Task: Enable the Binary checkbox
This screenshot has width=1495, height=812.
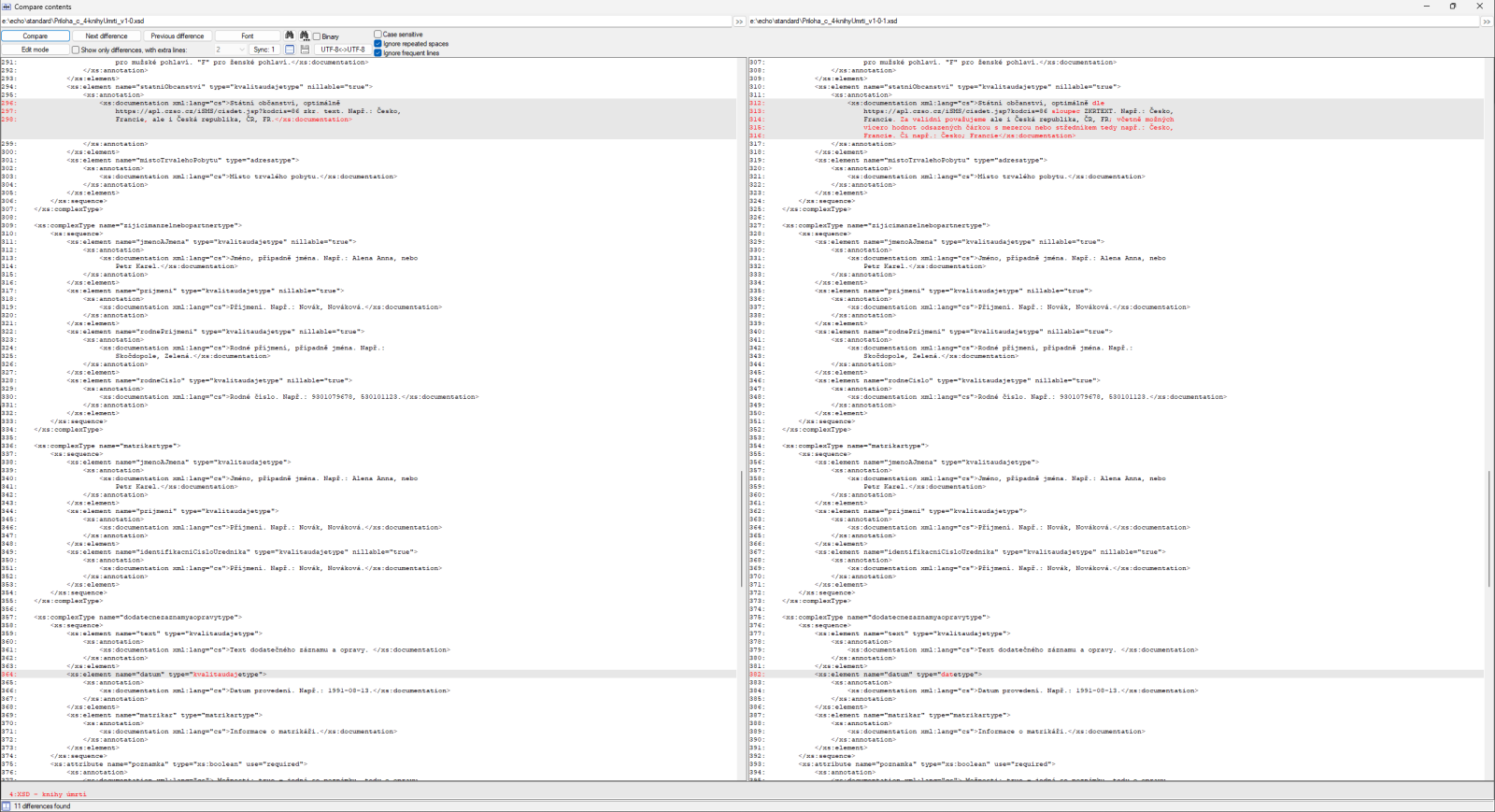Action: point(326,36)
